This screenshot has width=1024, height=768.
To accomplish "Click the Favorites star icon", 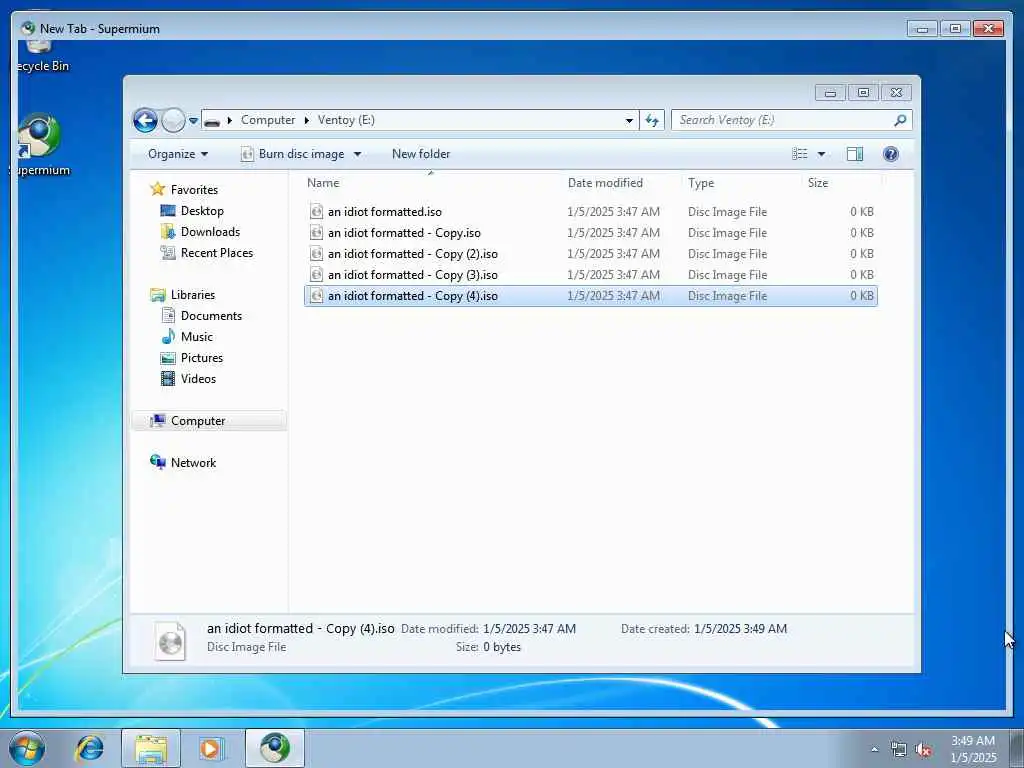I will pyautogui.click(x=157, y=189).
